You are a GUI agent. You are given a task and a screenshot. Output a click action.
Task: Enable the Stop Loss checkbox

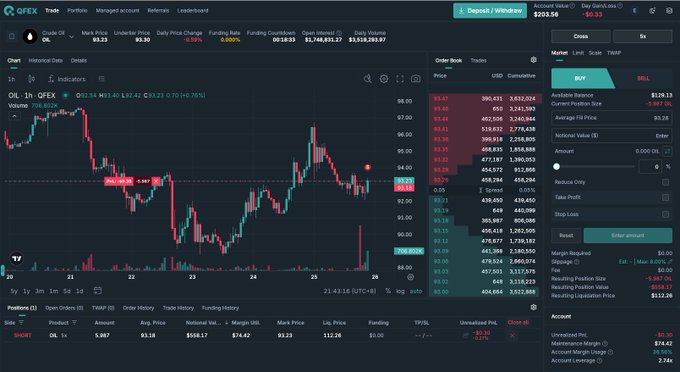pyautogui.click(x=665, y=214)
